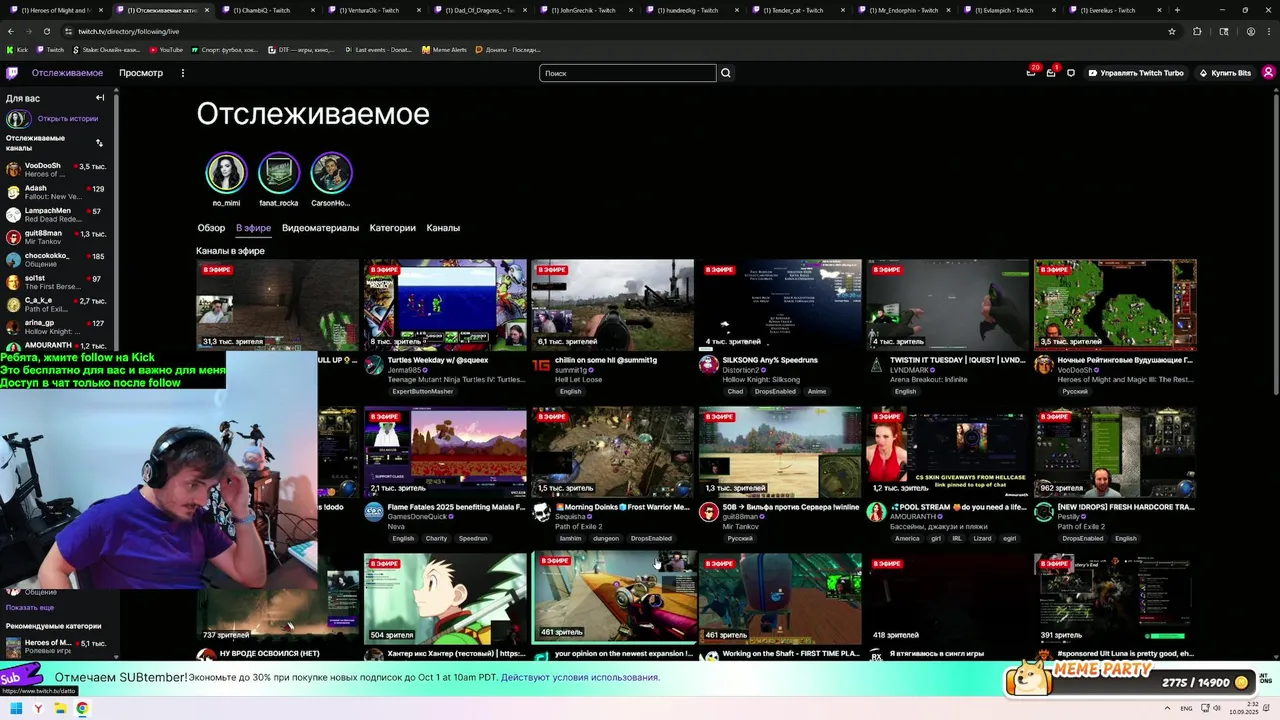The image size is (1280, 720).
Task: Open Meme Alerts bookmark
Action: pos(444,49)
